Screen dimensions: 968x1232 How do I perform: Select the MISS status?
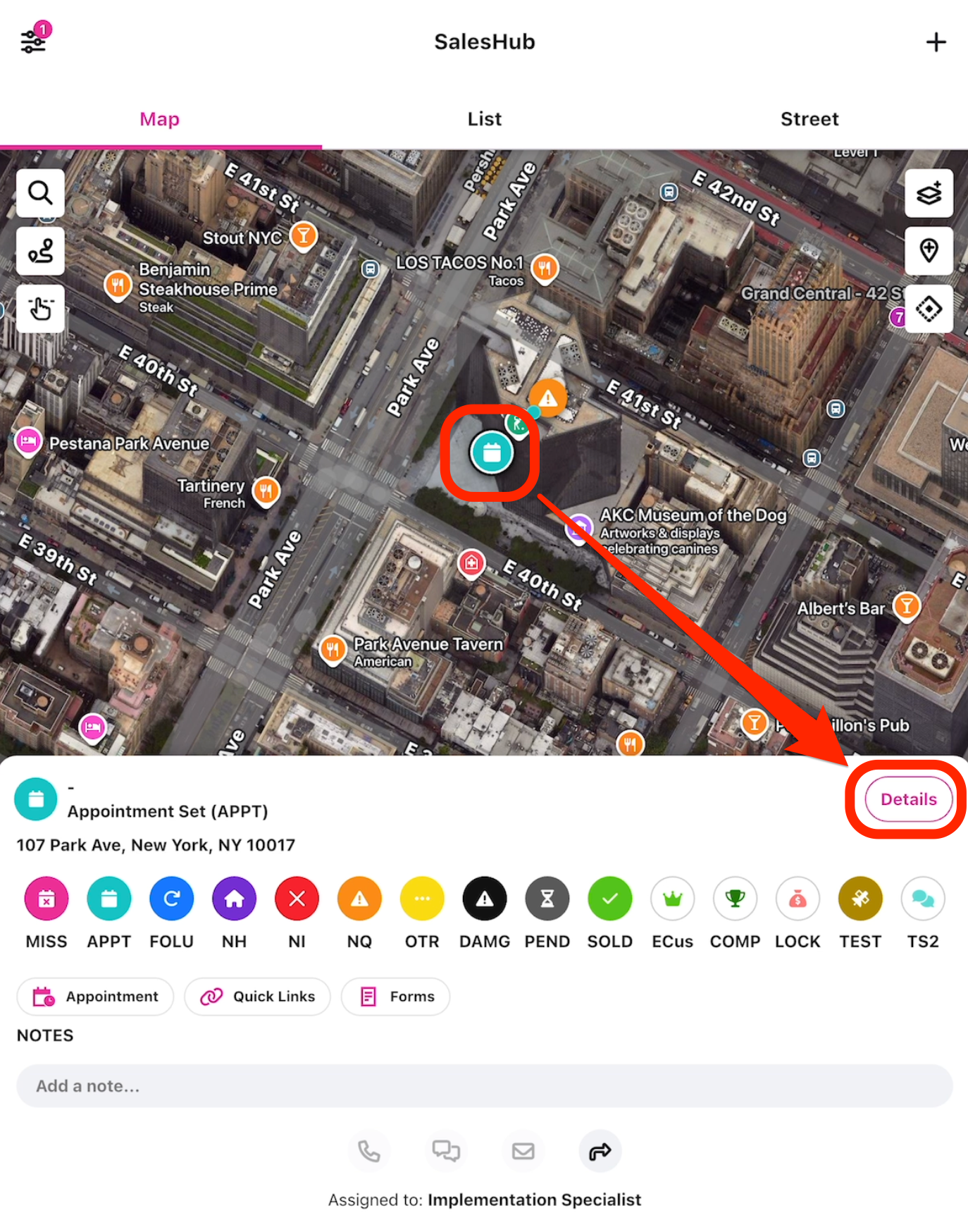pyautogui.click(x=46, y=899)
